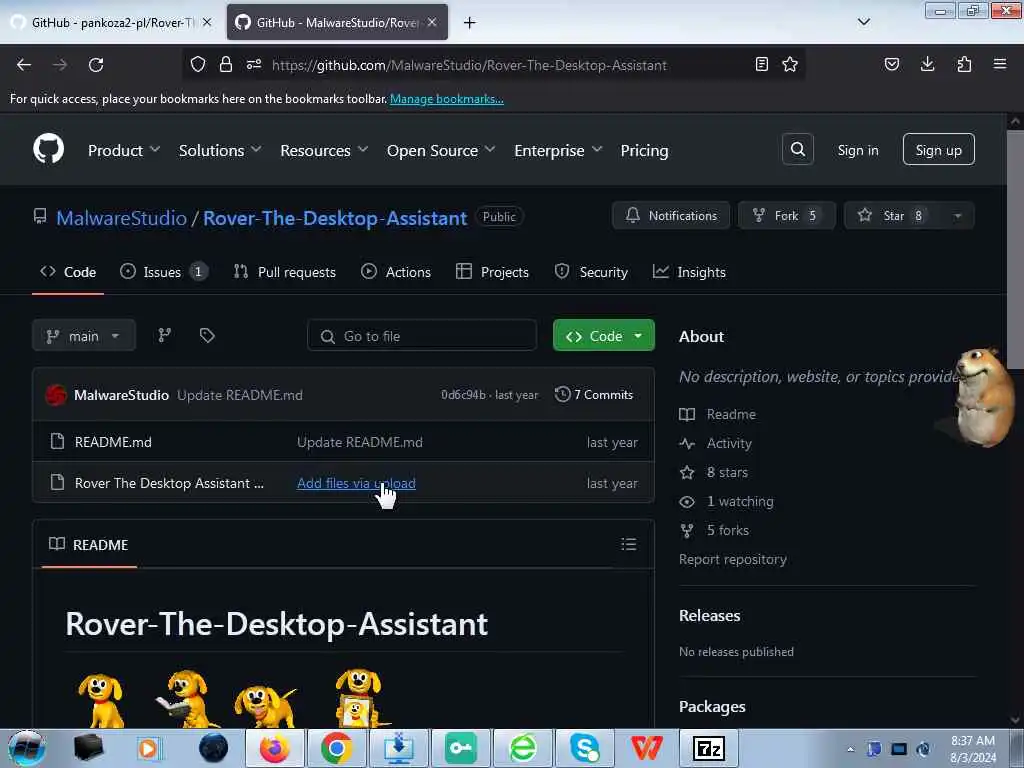The height and width of the screenshot is (768, 1024).
Task: Open the README.md file
Action: [x=113, y=442]
